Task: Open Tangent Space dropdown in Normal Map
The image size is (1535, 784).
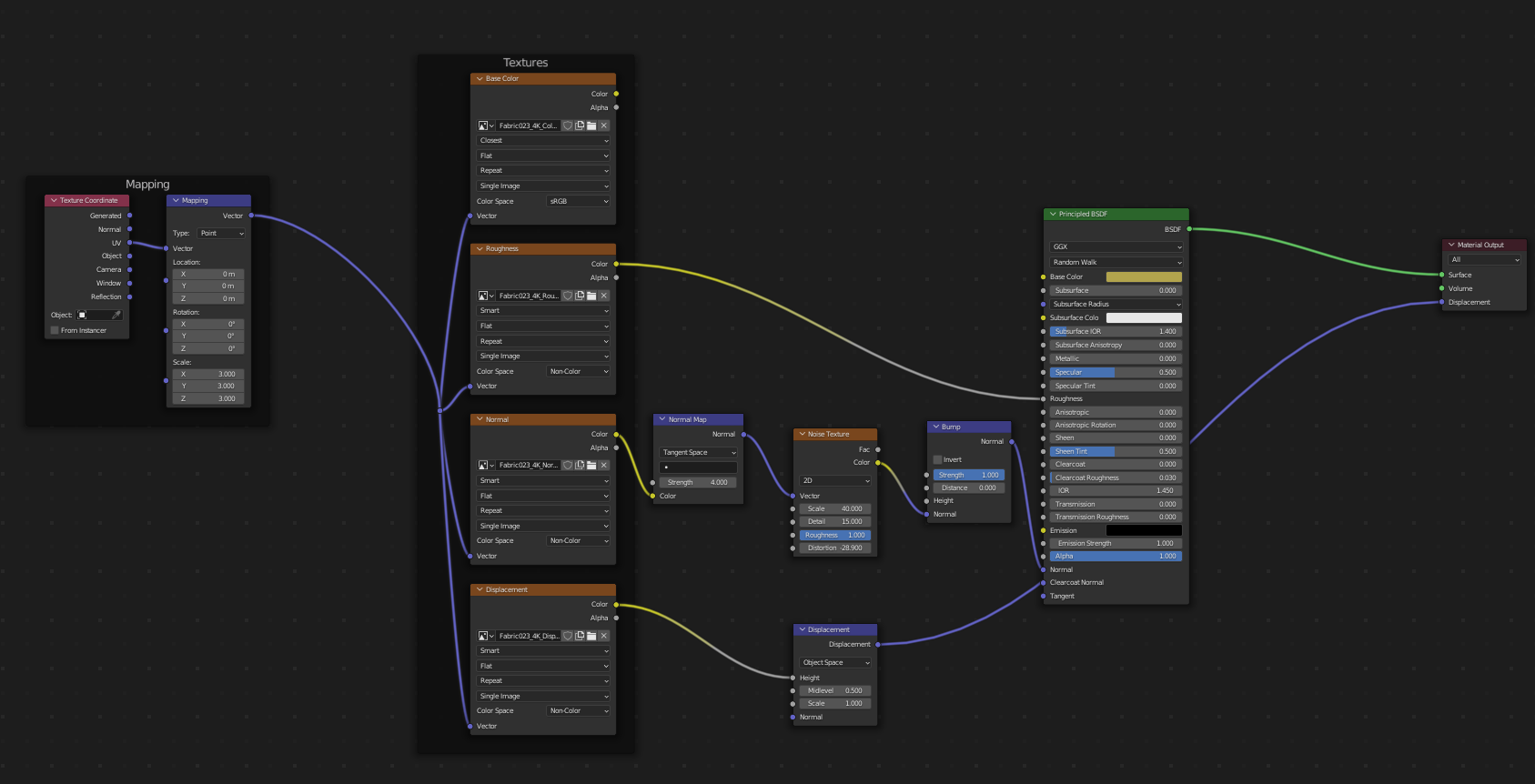Action: coord(699,452)
